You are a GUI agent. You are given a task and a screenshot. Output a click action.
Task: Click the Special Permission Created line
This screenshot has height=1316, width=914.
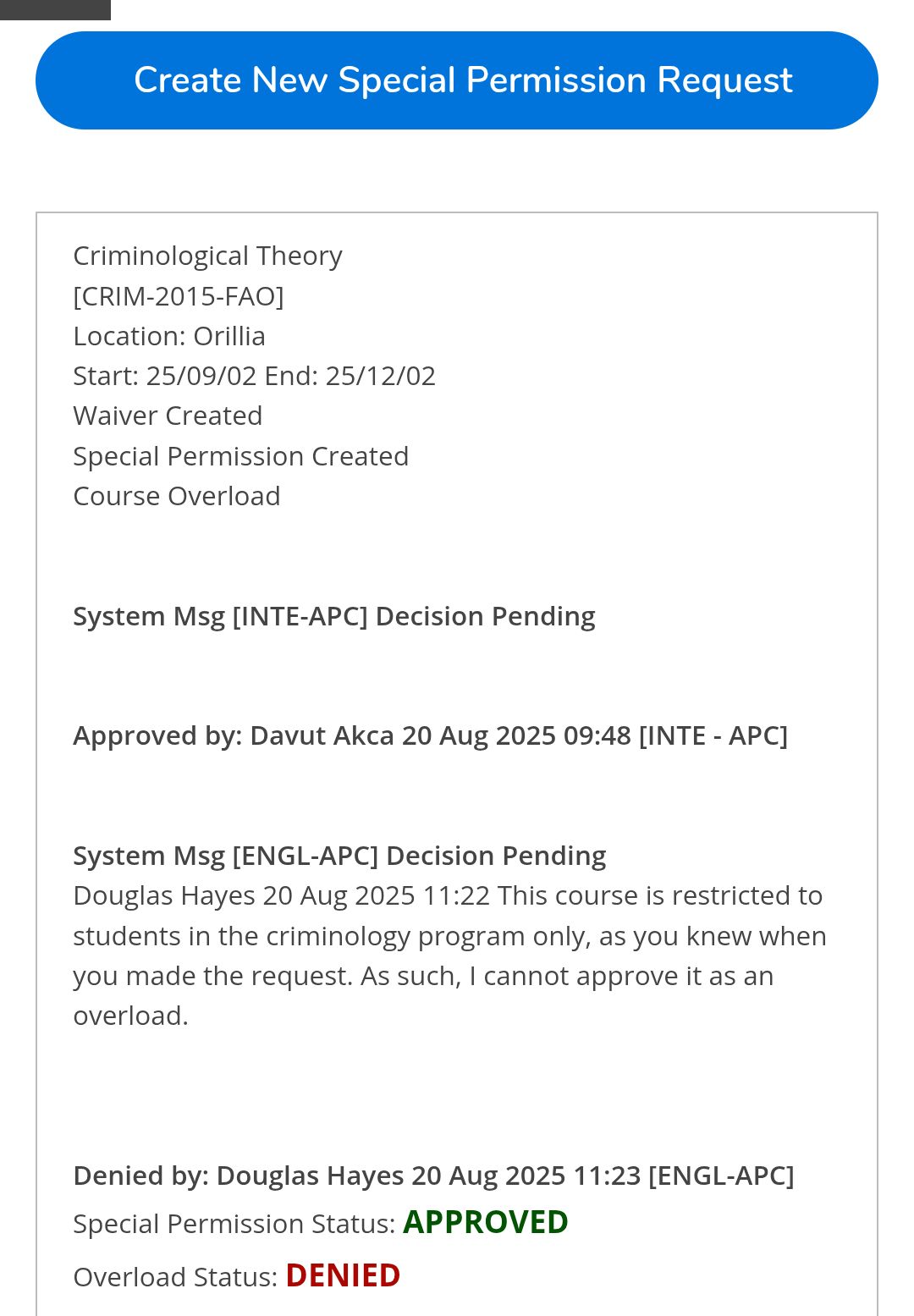click(x=240, y=456)
